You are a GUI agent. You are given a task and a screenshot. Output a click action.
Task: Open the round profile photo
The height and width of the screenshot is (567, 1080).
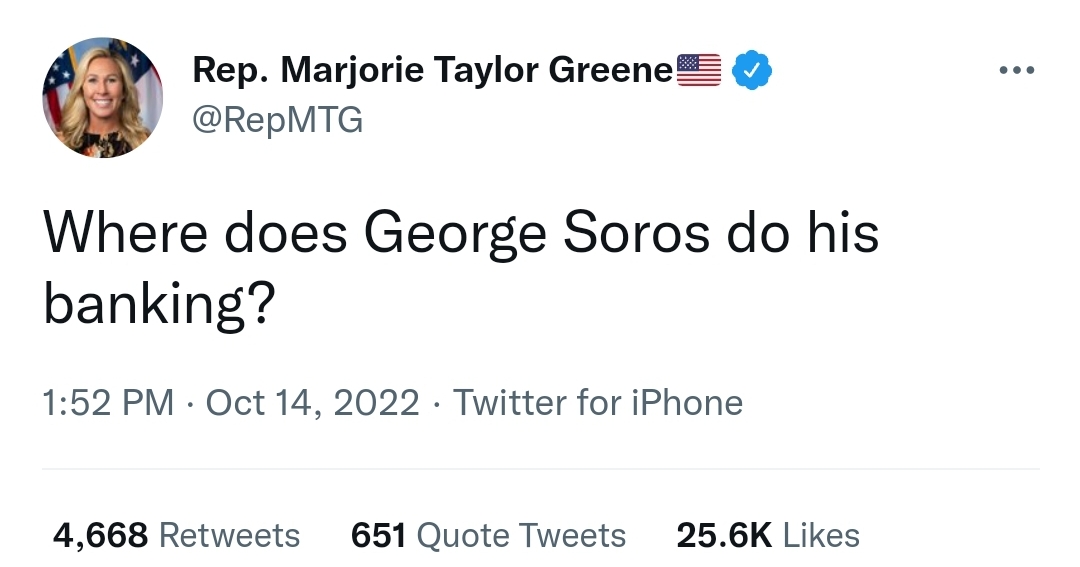click(103, 98)
